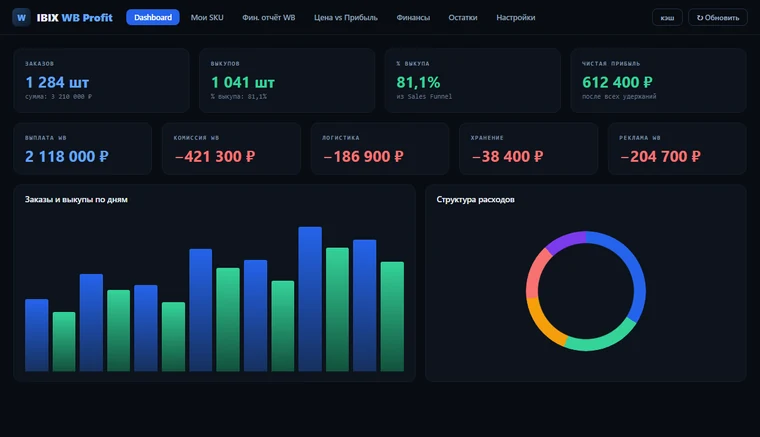This screenshot has width=760, height=437.
Task: Click the сумма: 3 210 000 ₽ subtext
Action: point(59,97)
